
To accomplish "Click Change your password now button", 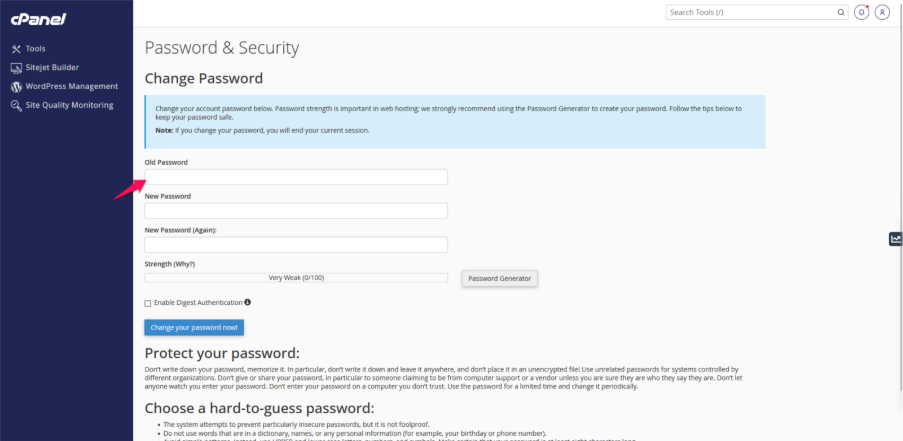I will [x=194, y=327].
